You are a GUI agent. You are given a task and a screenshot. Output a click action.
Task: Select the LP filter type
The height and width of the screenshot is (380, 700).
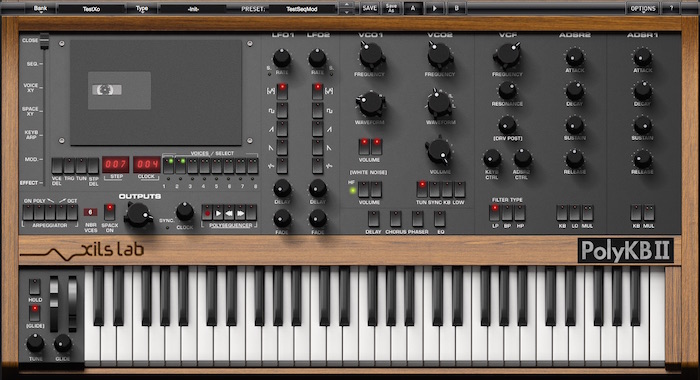pos(495,213)
